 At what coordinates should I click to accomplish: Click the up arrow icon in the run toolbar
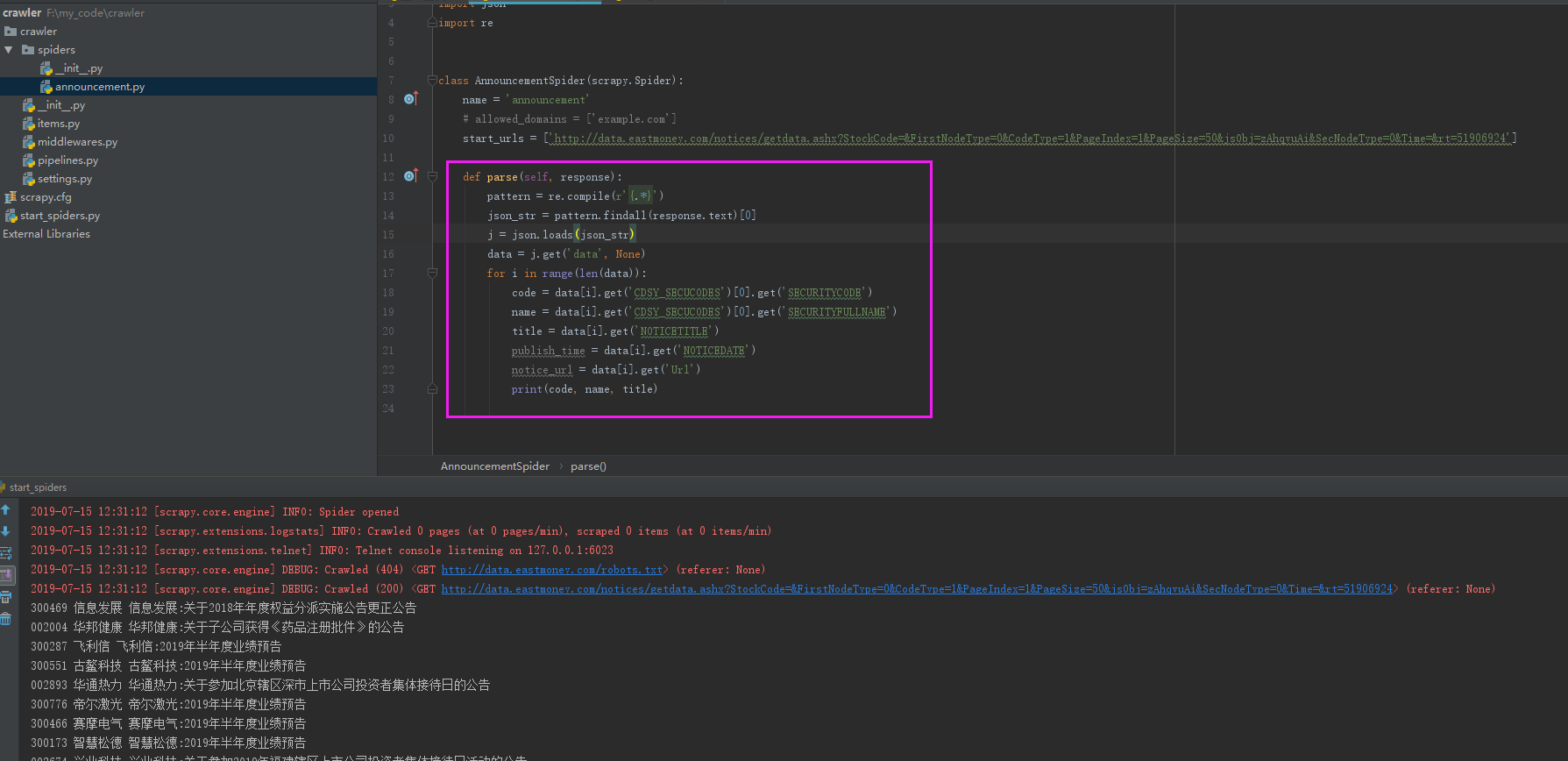pyautogui.click(x=5, y=509)
